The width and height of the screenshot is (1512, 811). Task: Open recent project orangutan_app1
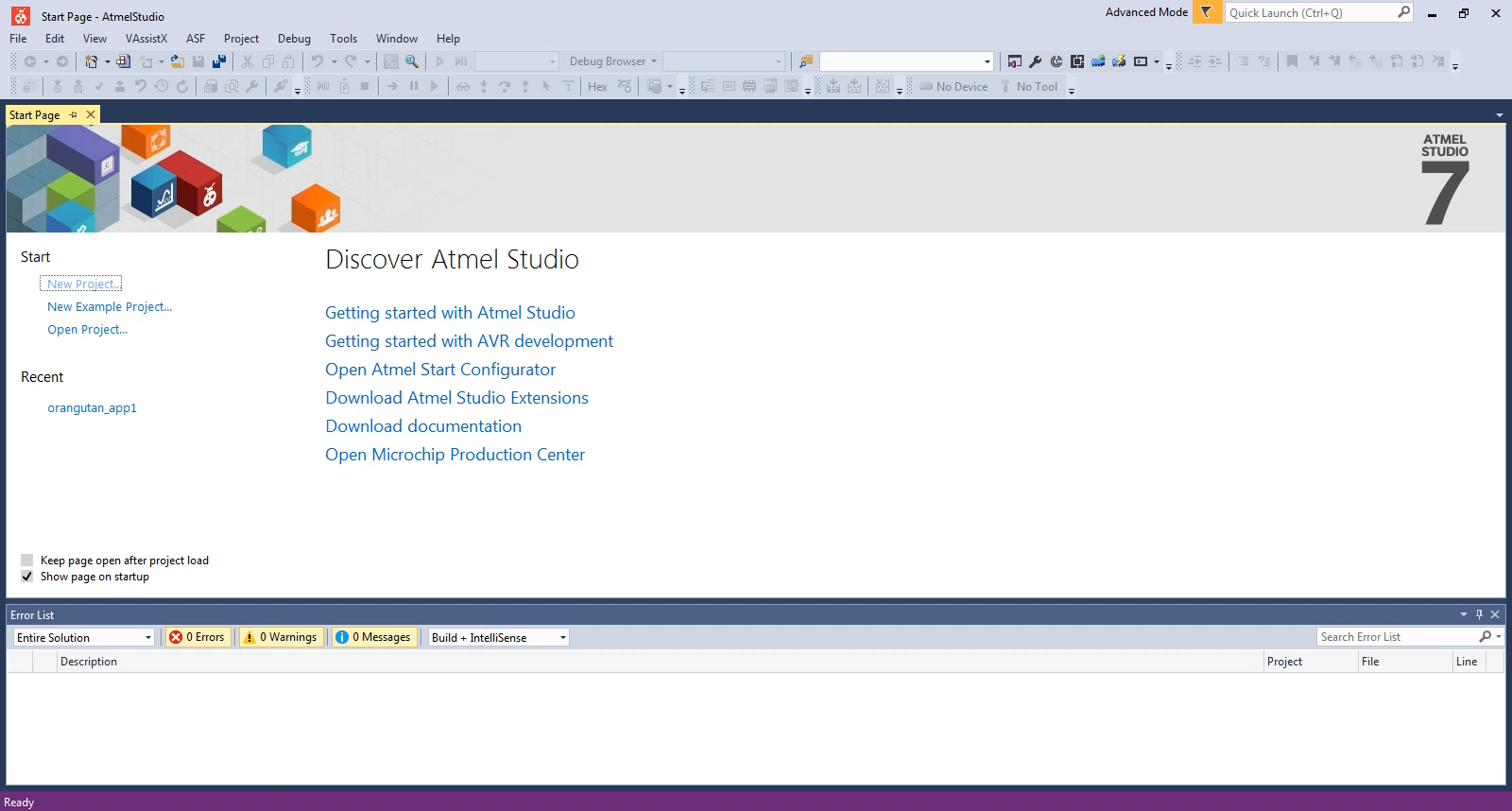(x=92, y=407)
